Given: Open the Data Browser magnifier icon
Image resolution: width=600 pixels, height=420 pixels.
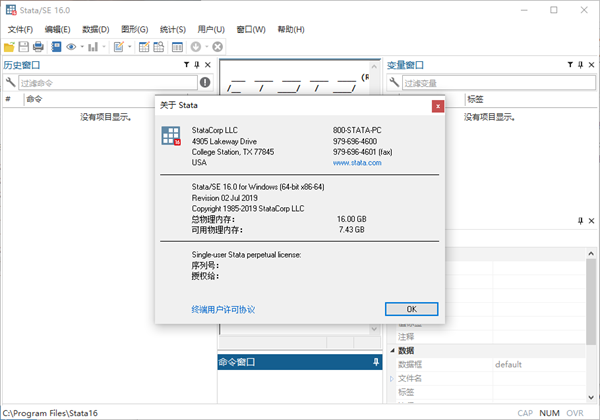Looking at the screenshot, I should click(158, 47).
